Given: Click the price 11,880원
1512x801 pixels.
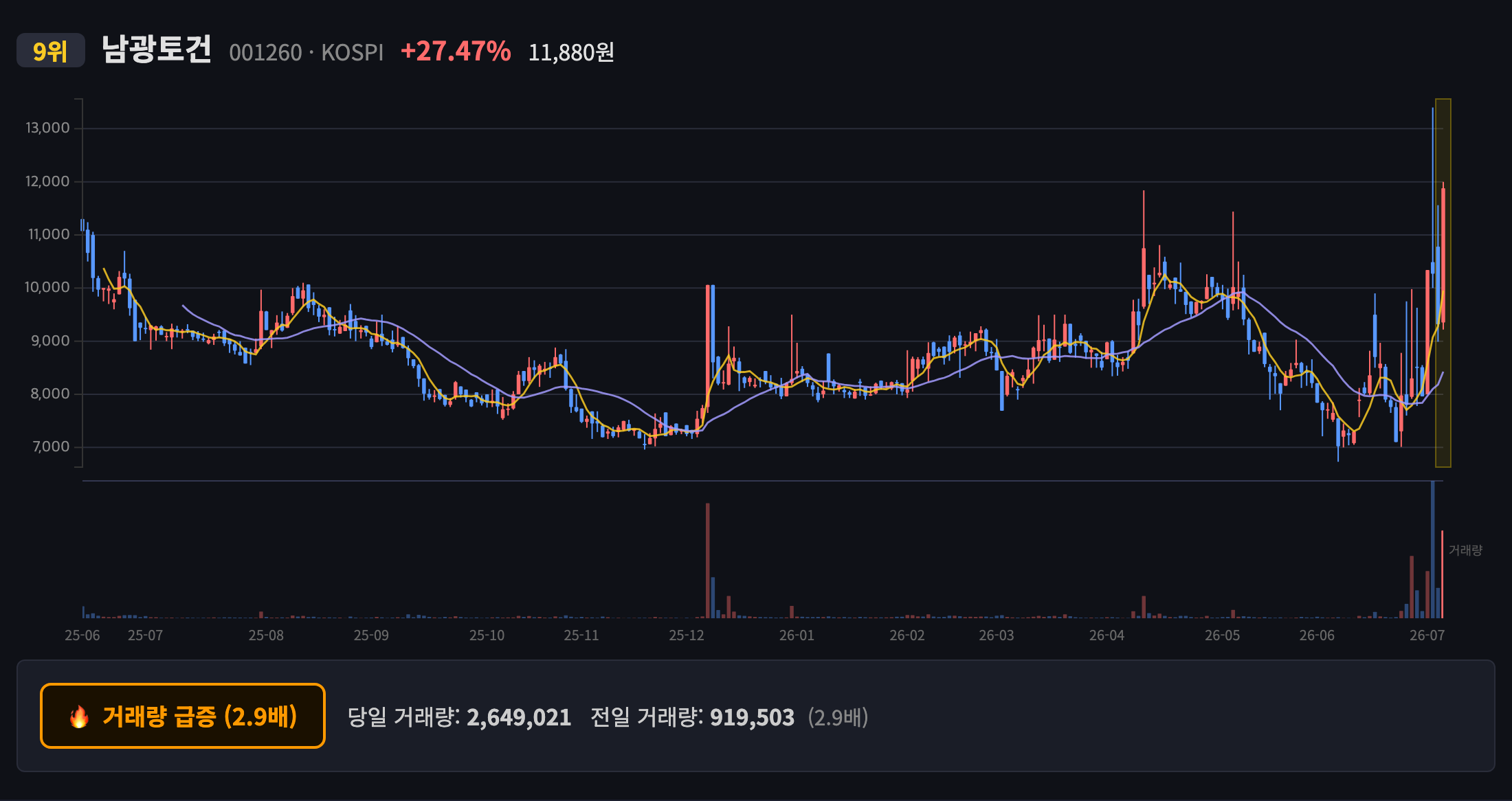Looking at the screenshot, I should pos(571,52).
